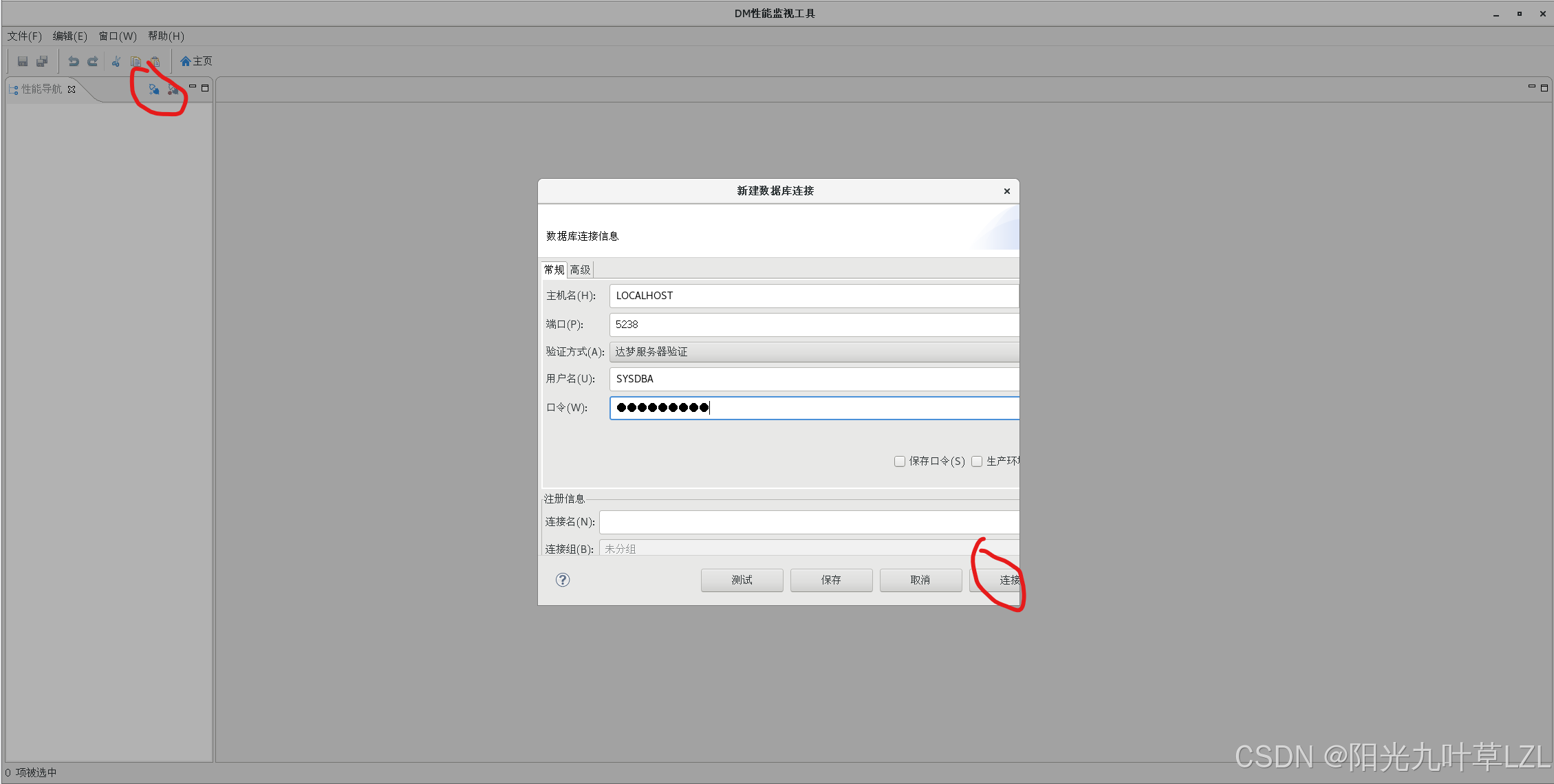Go to 主页 home button
1554x784 pixels.
point(196,61)
